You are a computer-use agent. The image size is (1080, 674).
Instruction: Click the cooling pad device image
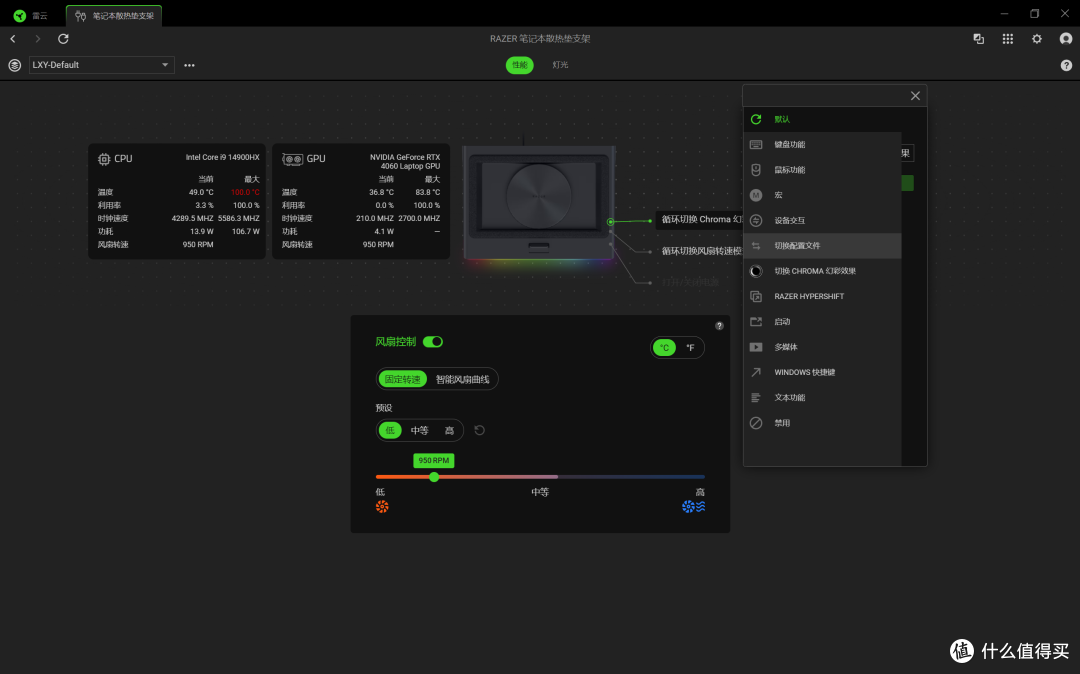[x=539, y=201]
